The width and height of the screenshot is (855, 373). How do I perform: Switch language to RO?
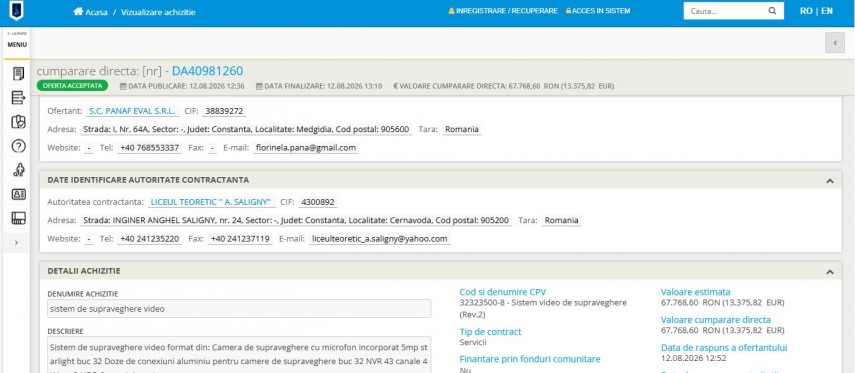(806, 10)
